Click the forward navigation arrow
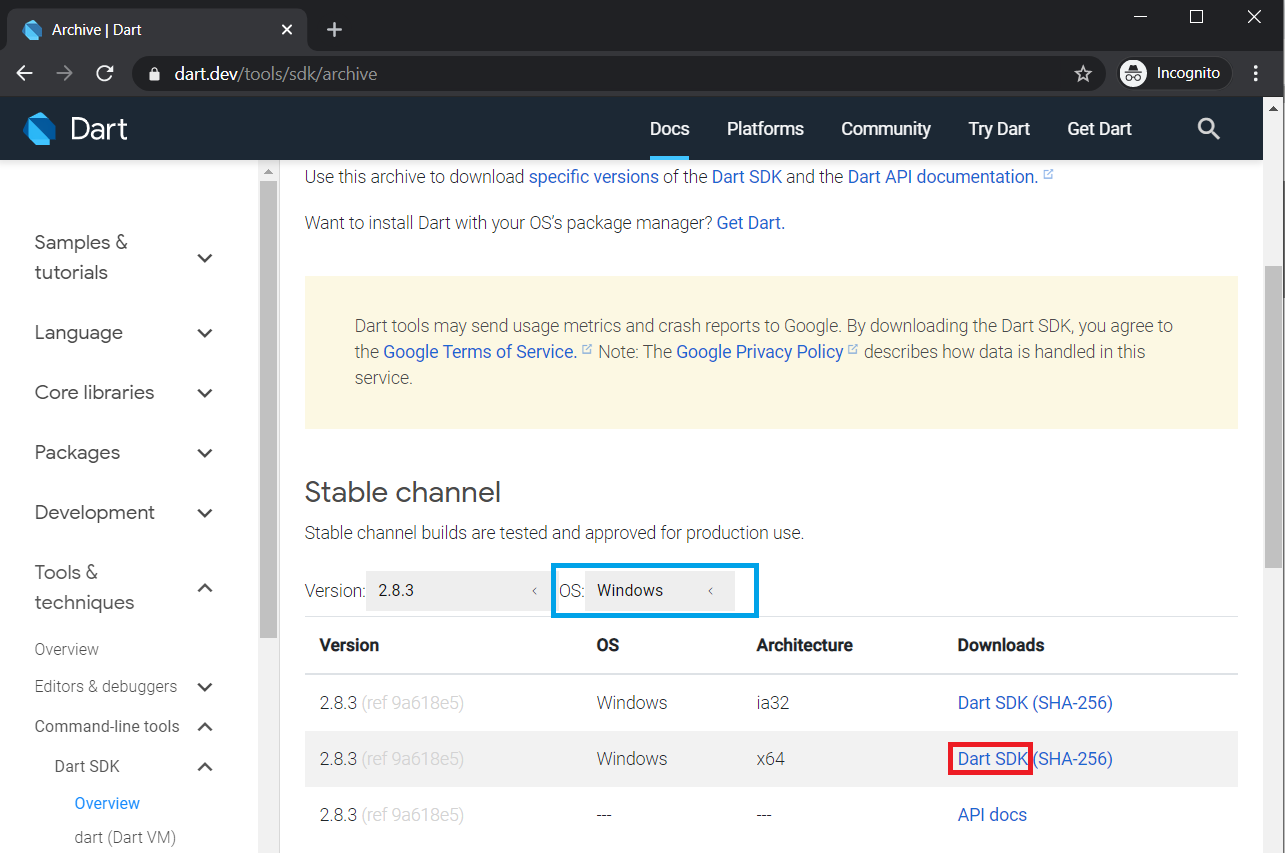The image size is (1285, 853). (x=64, y=72)
